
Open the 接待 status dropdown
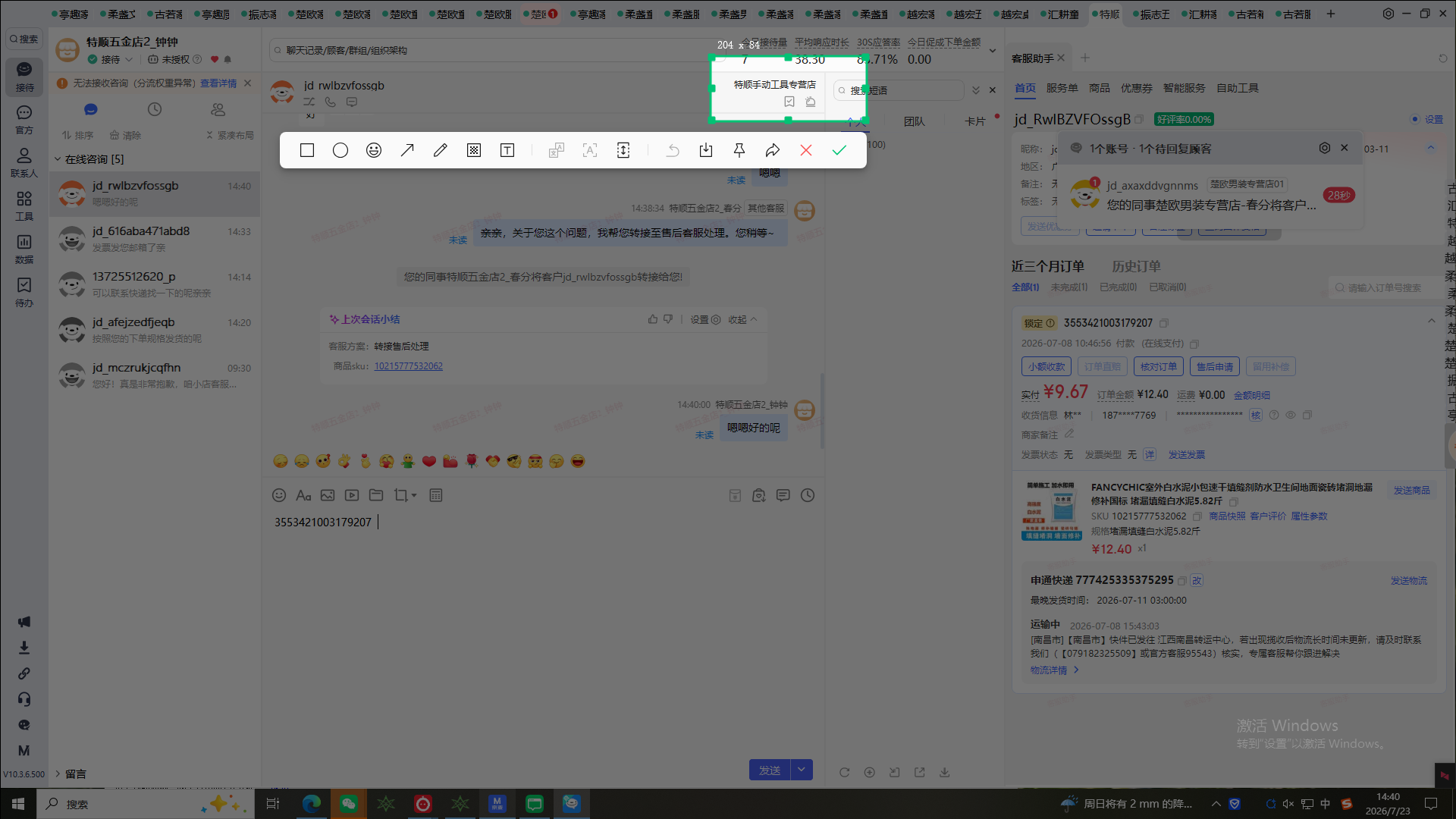pyautogui.click(x=111, y=59)
